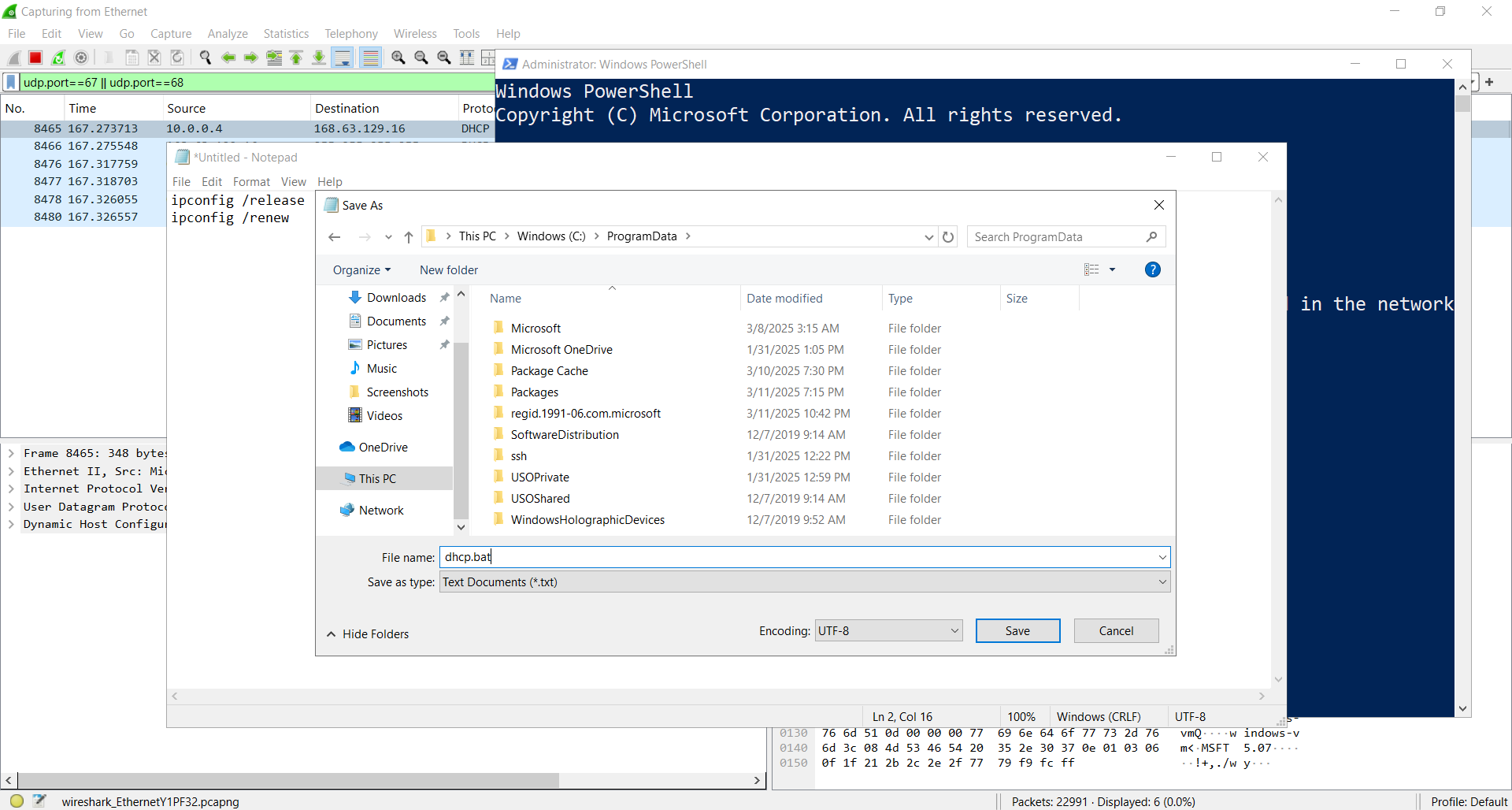The height and width of the screenshot is (810, 1512).
Task: Jump to the last packet
Action: [x=319, y=58]
